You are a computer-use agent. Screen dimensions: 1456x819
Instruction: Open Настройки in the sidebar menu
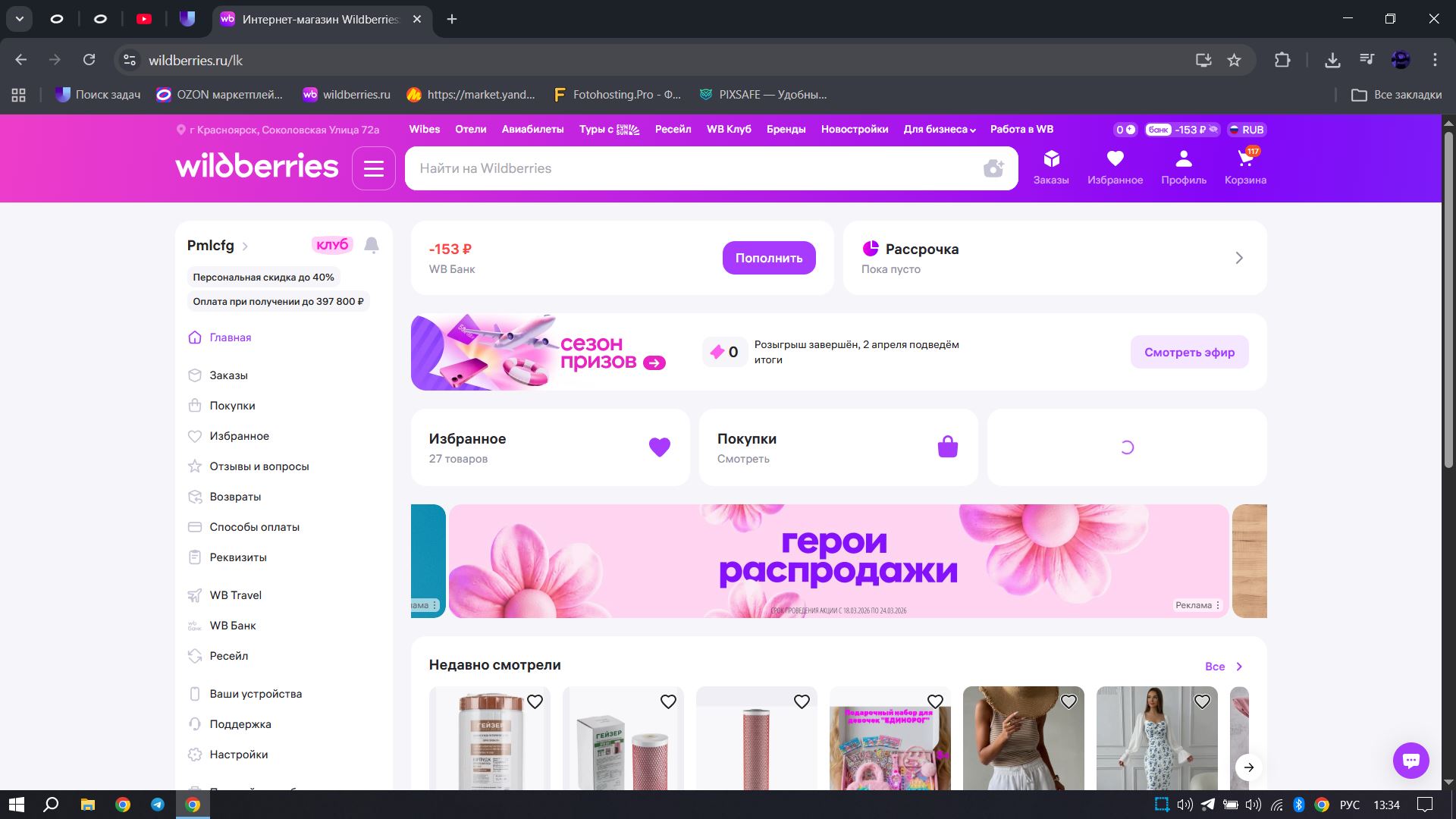[x=238, y=755]
